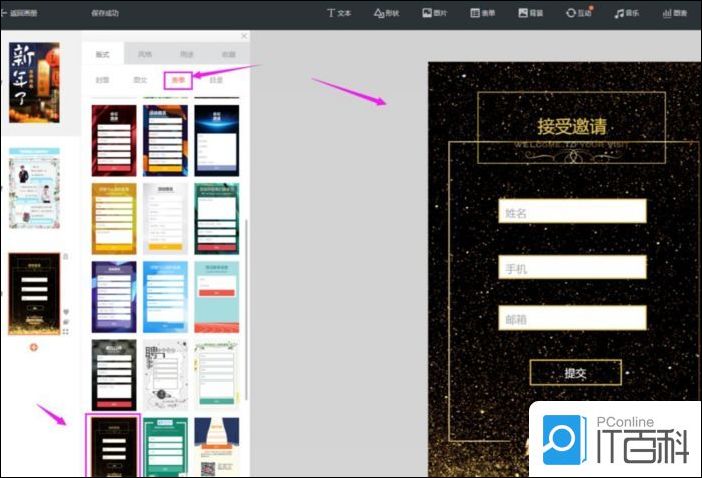The width and height of the screenshot is (702, 478).
Task: Select the 封面 cover sub-tab
Action: [x=103, y=80]
